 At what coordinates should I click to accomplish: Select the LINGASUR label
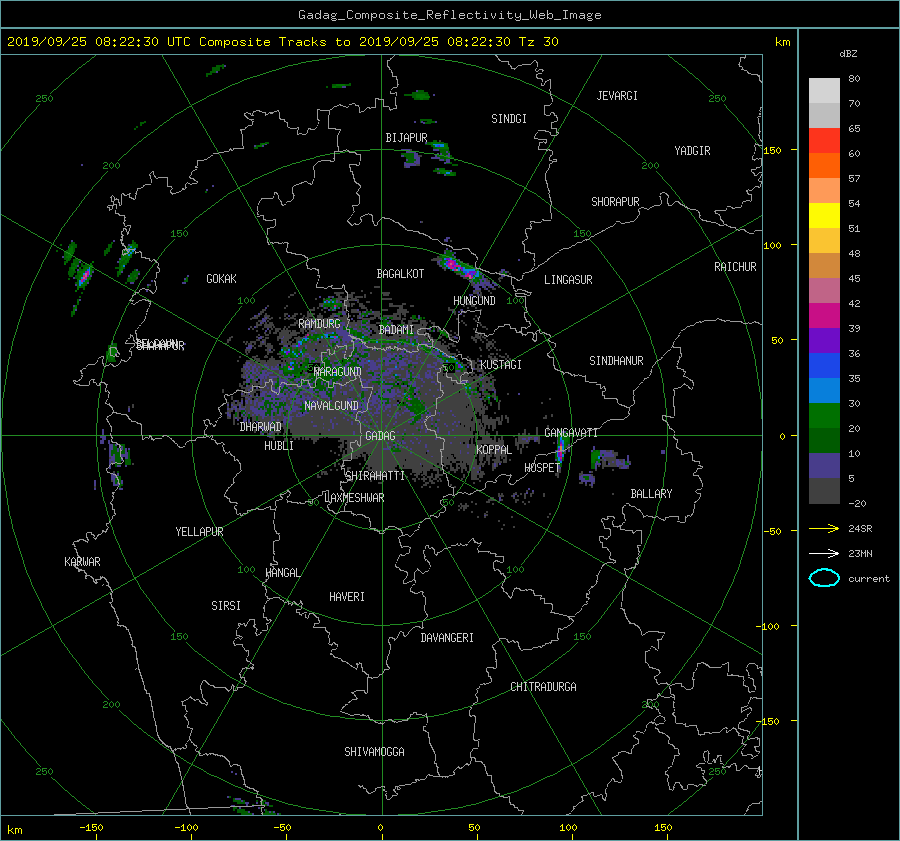(568, 280)
